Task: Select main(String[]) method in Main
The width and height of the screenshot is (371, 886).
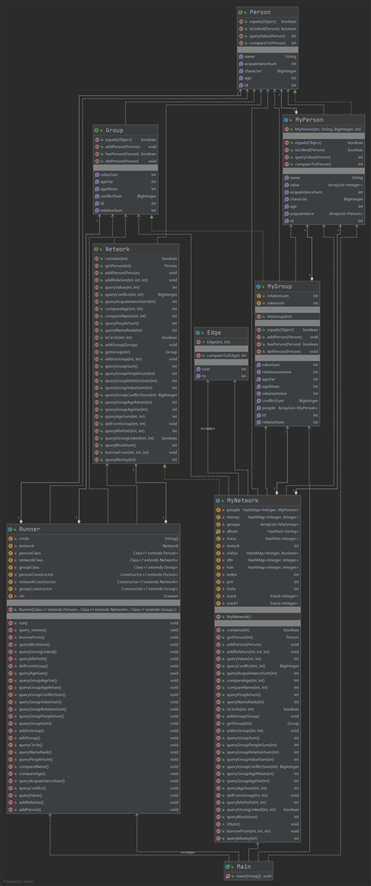Action: 249,876
